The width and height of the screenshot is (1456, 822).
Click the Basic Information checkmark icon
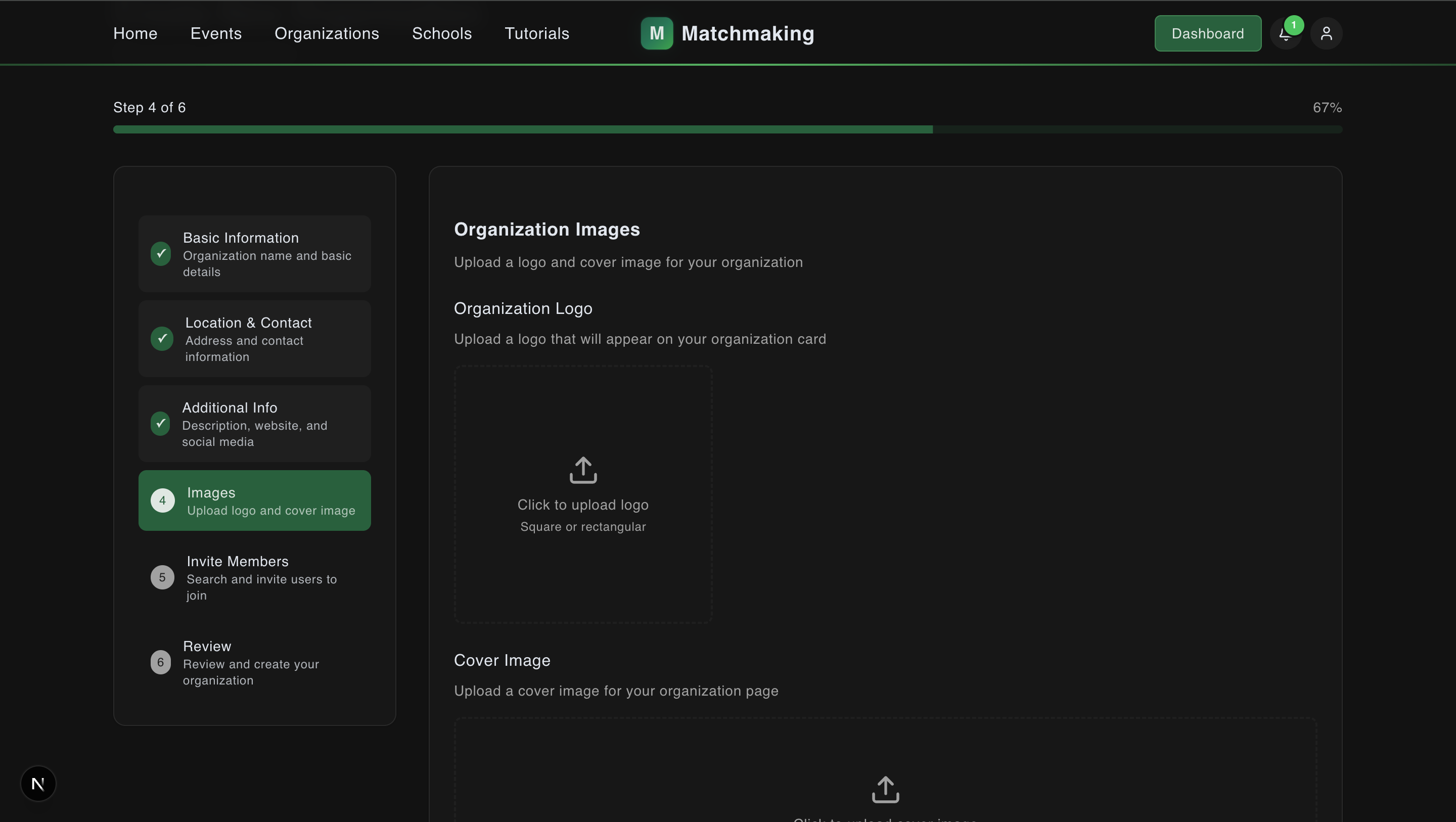pyautogui.click(x=161, y=253)
